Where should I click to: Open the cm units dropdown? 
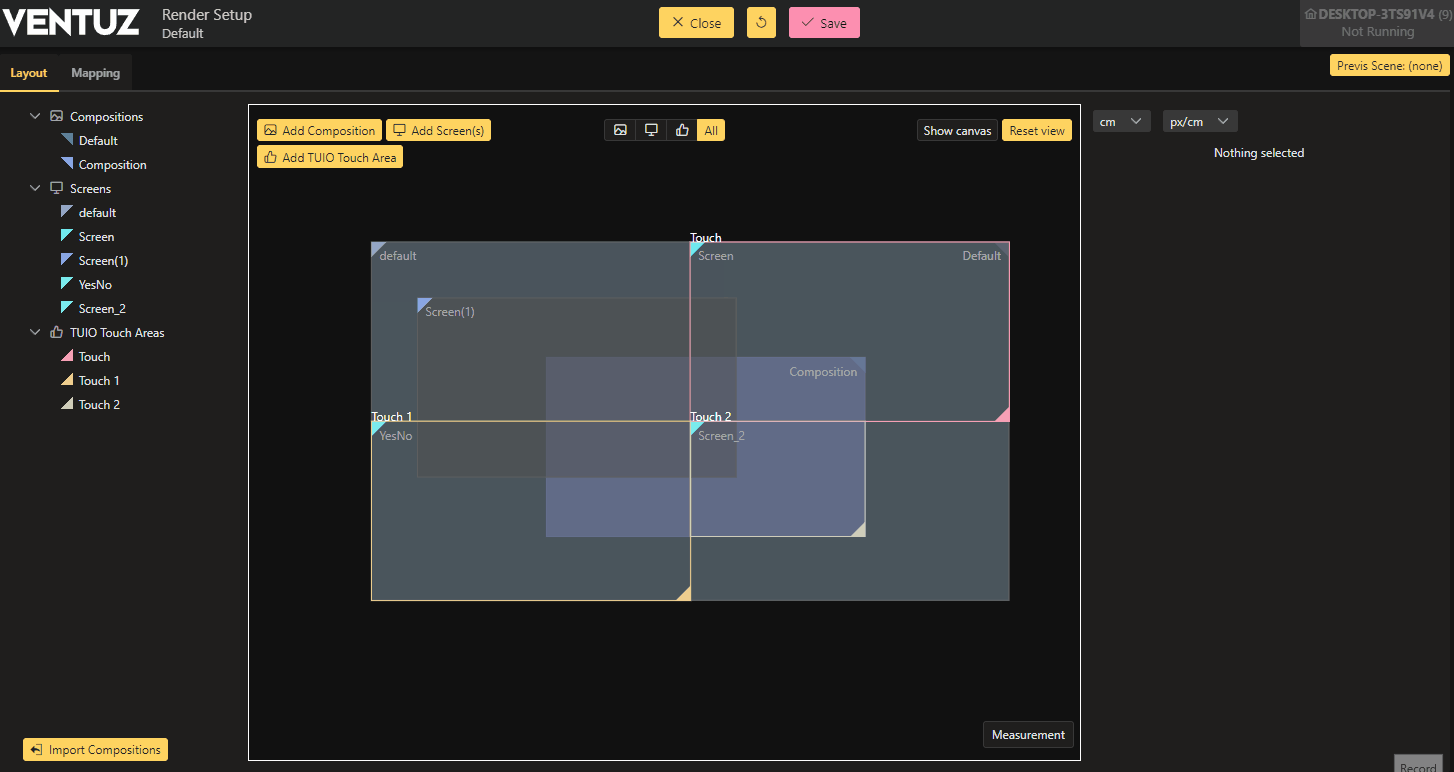click(1121, 122)
